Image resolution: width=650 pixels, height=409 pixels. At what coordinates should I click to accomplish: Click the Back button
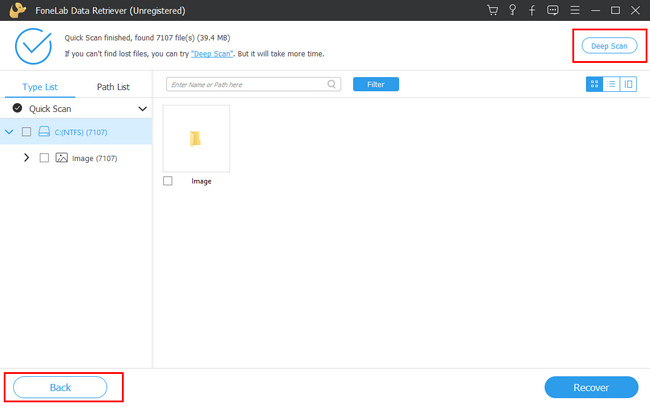point(60,387)
